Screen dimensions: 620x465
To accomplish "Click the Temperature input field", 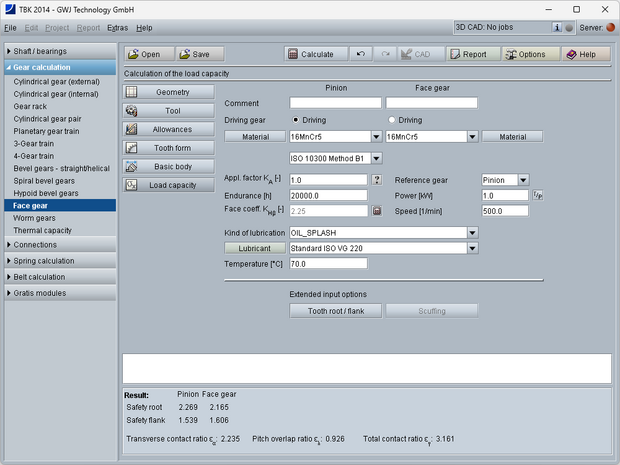I will (x=328, y=264).
